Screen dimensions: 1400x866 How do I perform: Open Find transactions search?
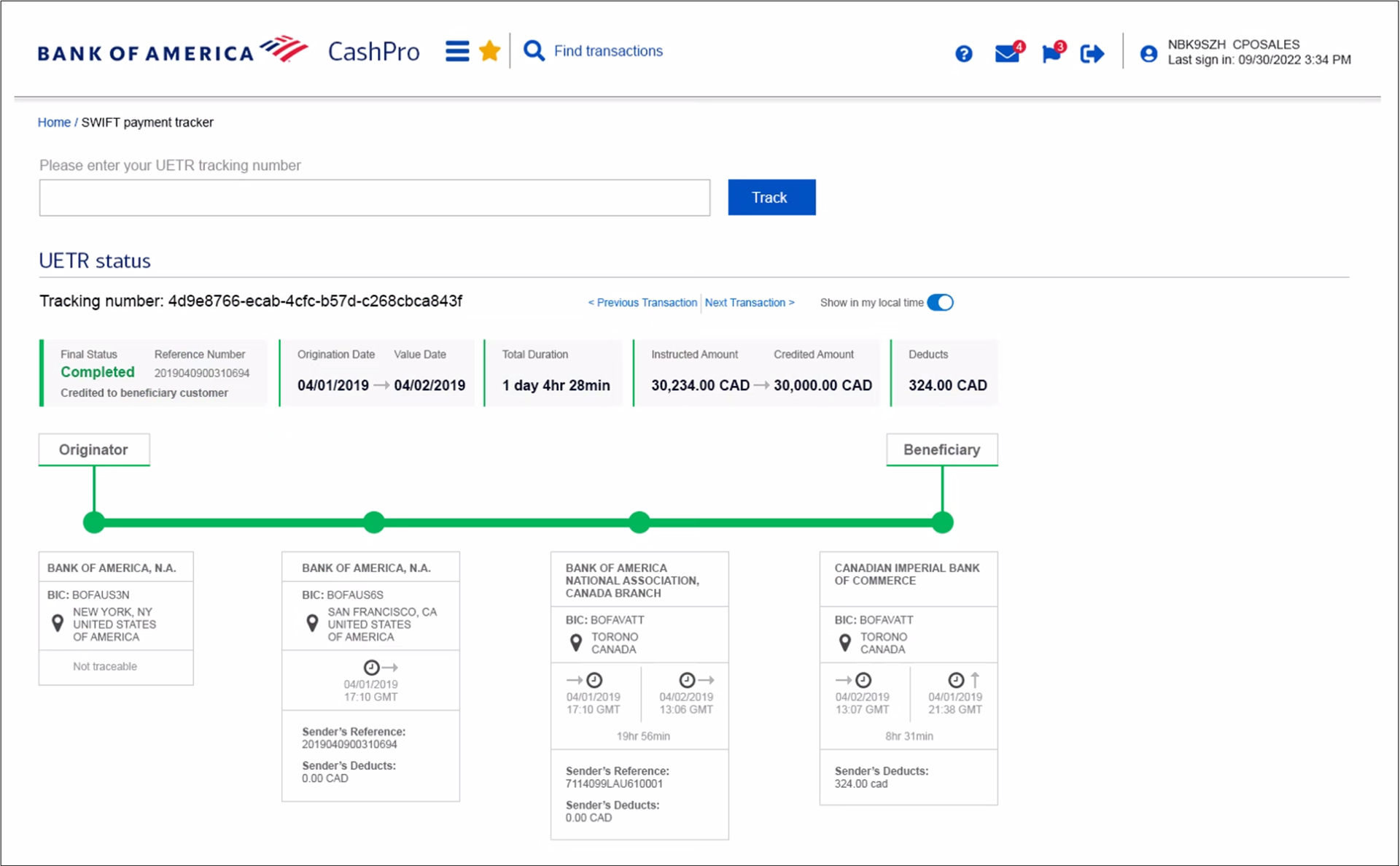(608, 51)
